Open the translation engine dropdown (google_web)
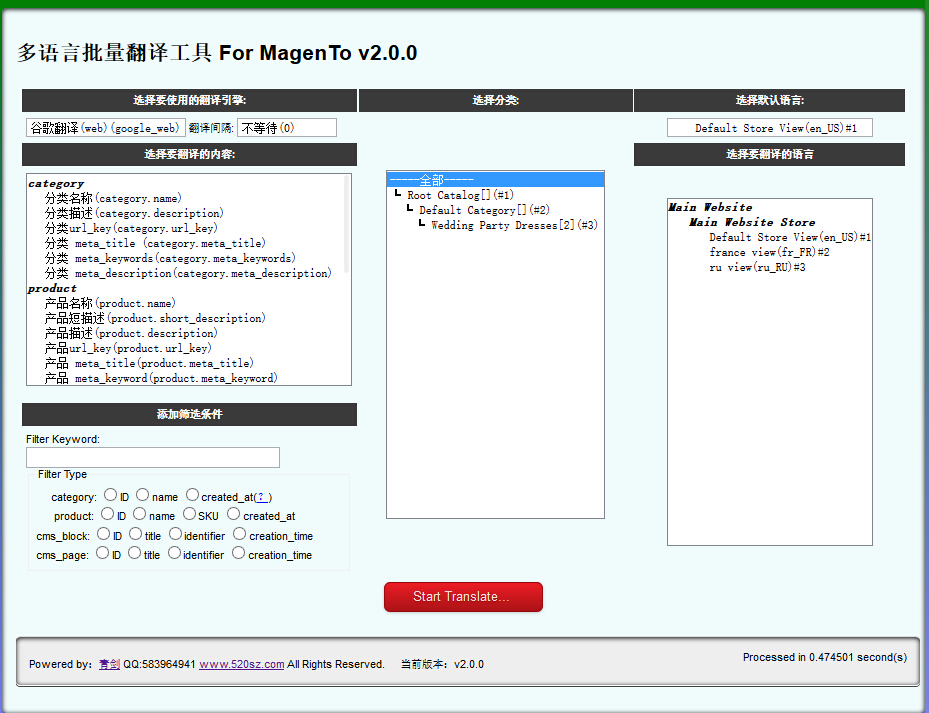The height and width of the screenshot is (713, 929). click(105, 127)
